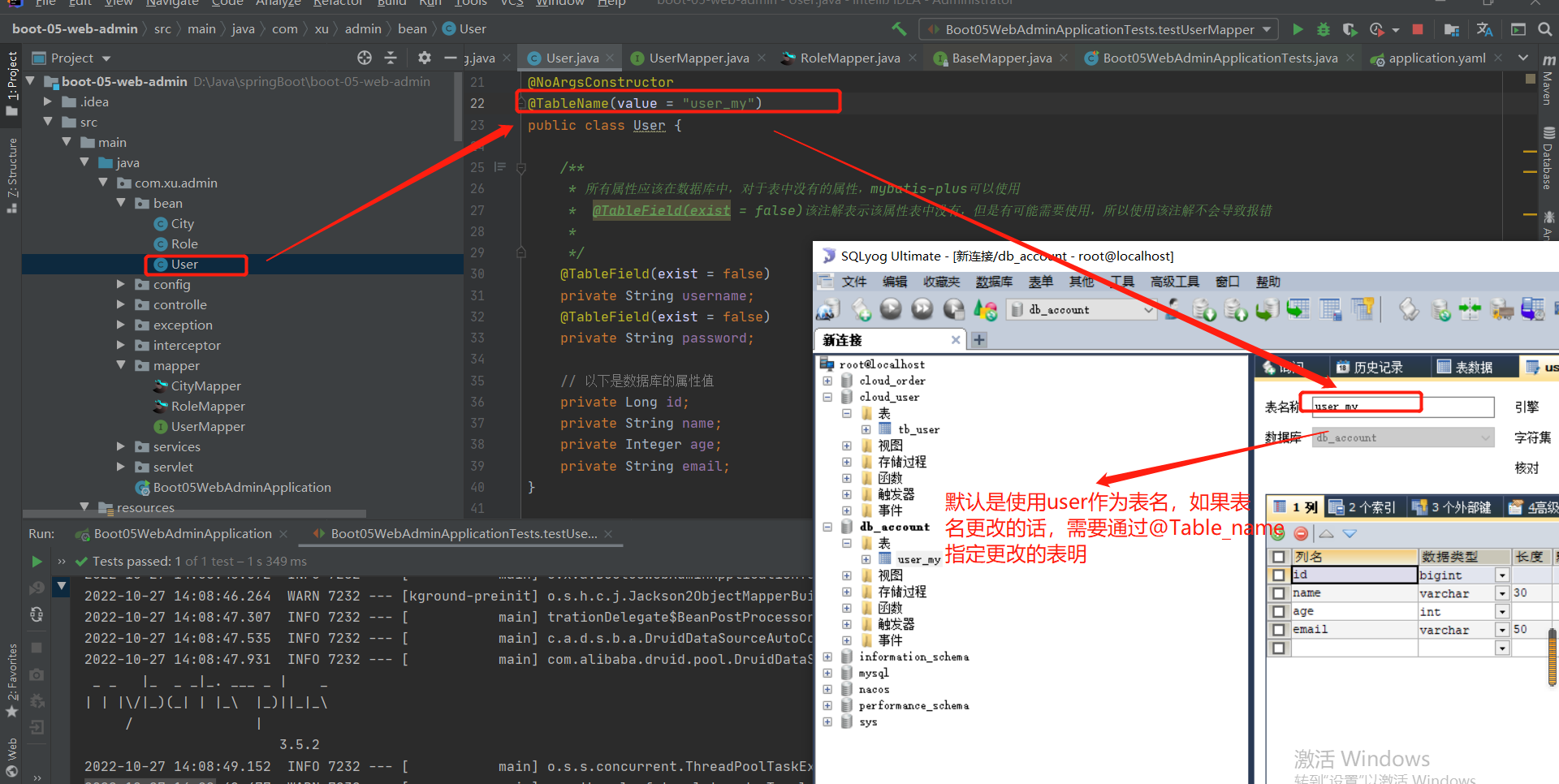Open SQLyog db_account database combo box
Image resolution: width=1559 pixels, height=784 pixels.
coord(1081,309)
